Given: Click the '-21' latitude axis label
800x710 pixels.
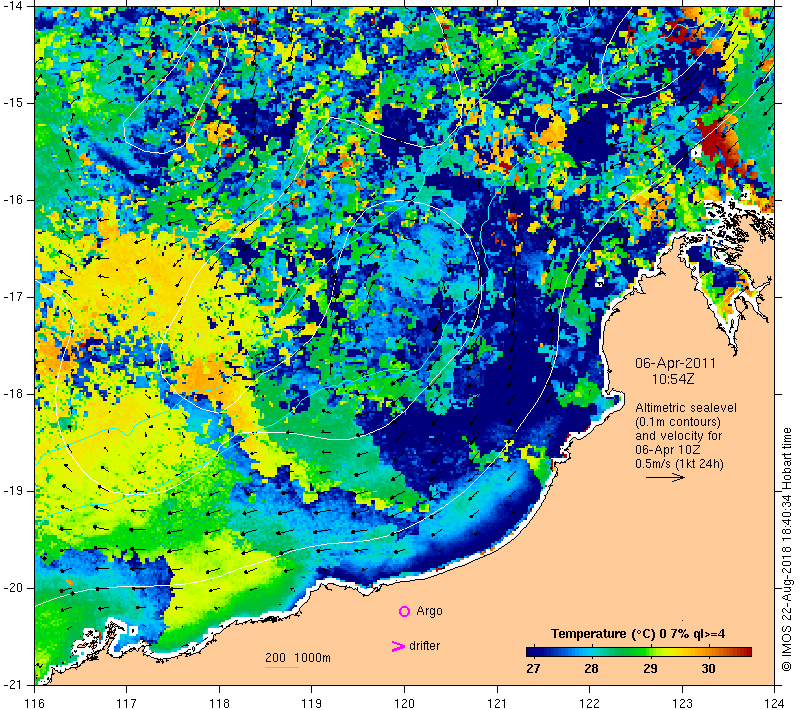Looking at the screenshot, I should [x=12, y=684].
